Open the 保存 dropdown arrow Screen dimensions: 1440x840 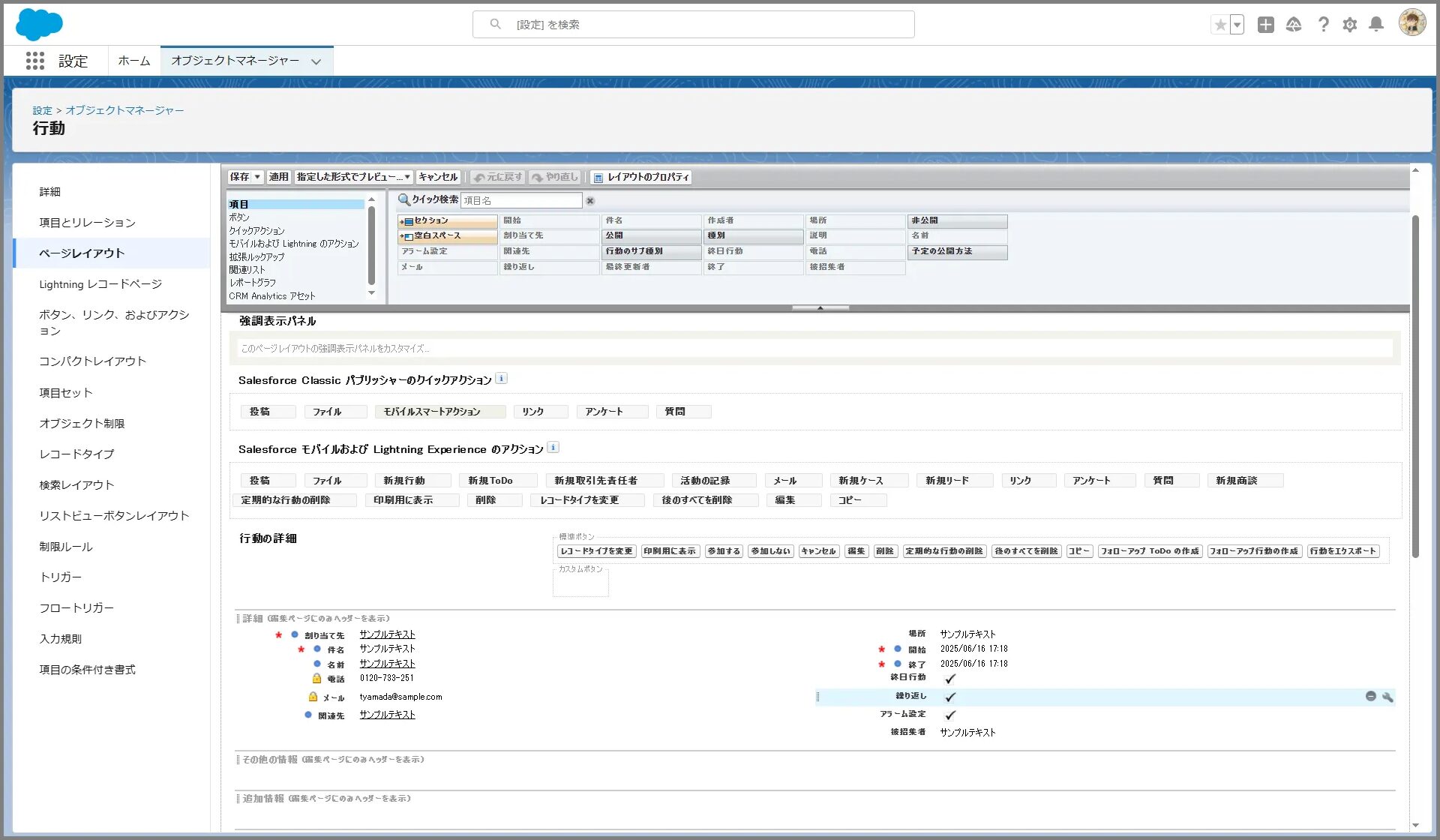[257, 177]
